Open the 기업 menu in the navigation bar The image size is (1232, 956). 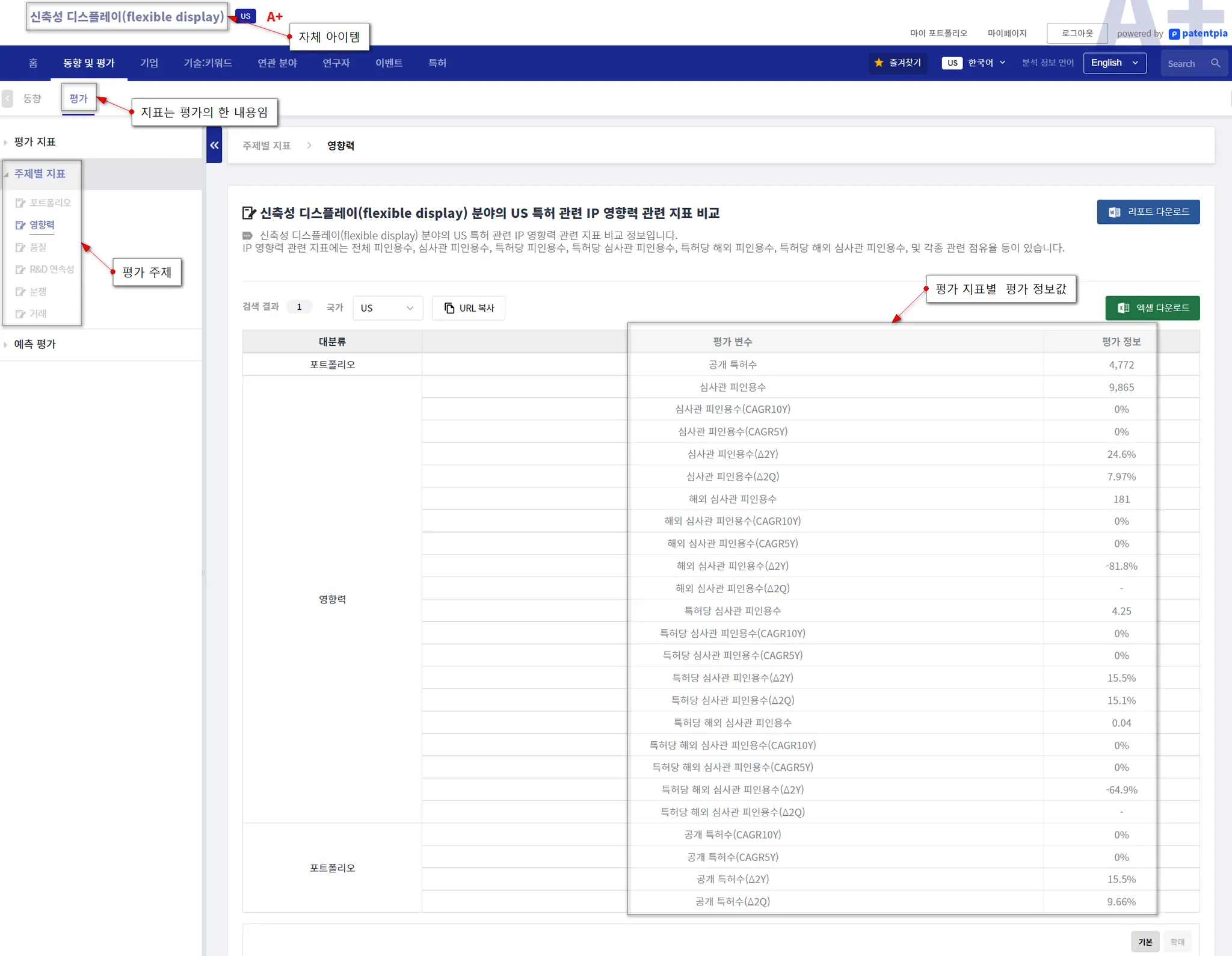pos(149,63)
